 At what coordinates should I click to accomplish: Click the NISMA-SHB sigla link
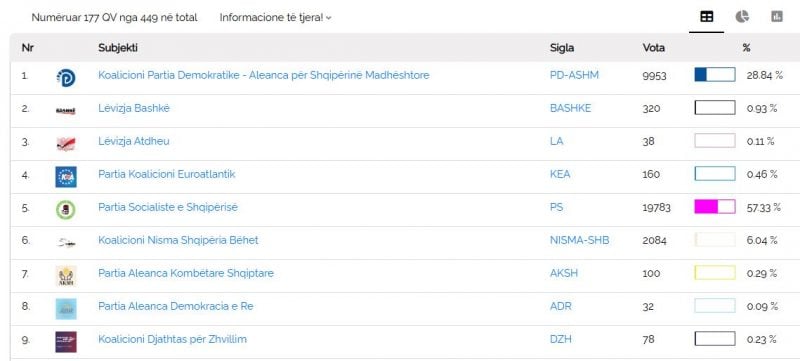580,240
